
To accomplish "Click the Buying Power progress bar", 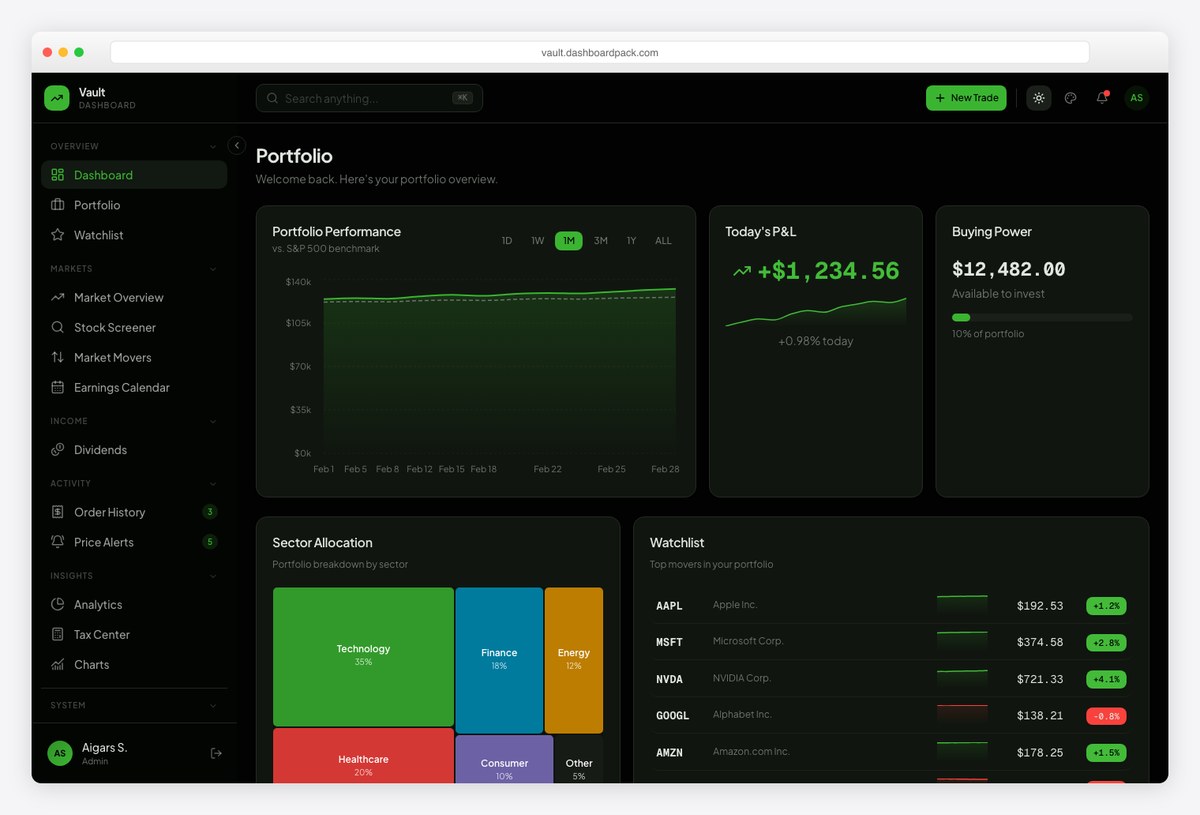I will pos(1042,317).
